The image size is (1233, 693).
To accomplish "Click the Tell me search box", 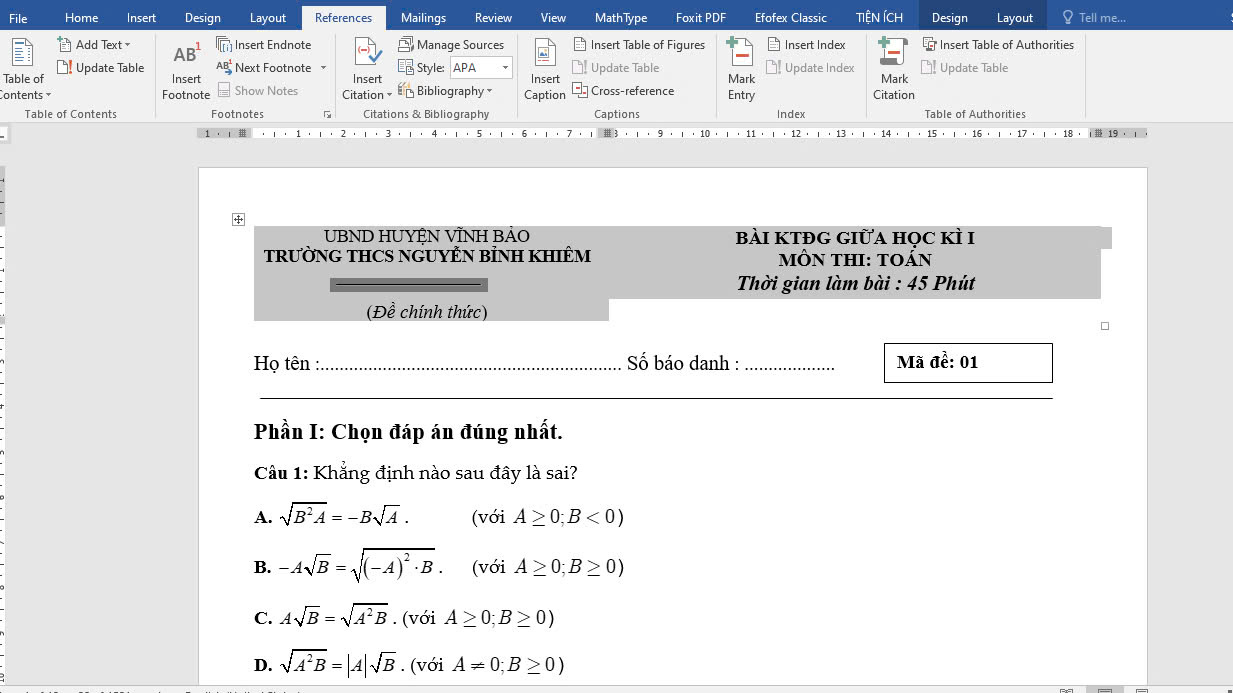I will click(1100, 17).
